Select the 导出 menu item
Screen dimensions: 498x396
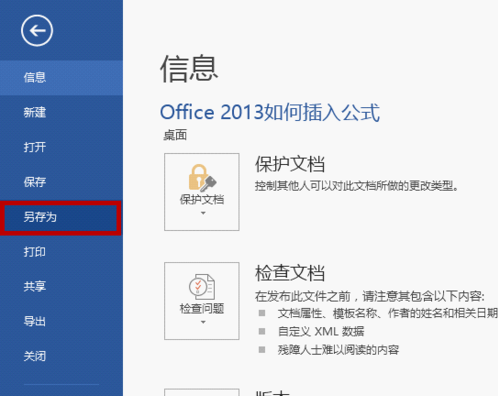click(x=61, y=322)
